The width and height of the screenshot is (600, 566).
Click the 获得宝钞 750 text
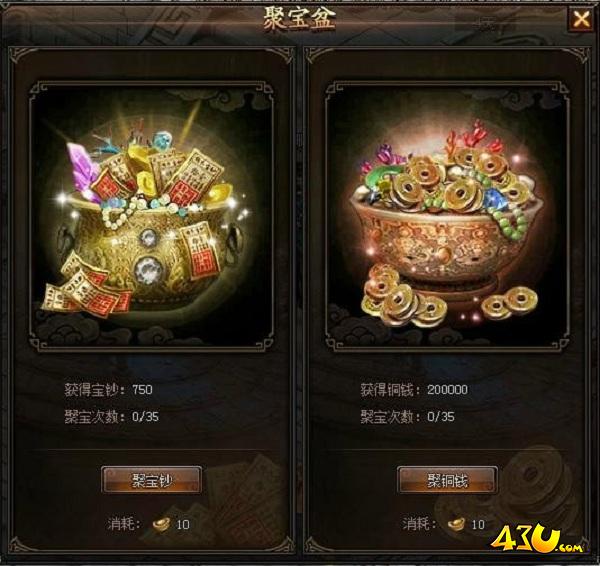[x=109, y=390]
